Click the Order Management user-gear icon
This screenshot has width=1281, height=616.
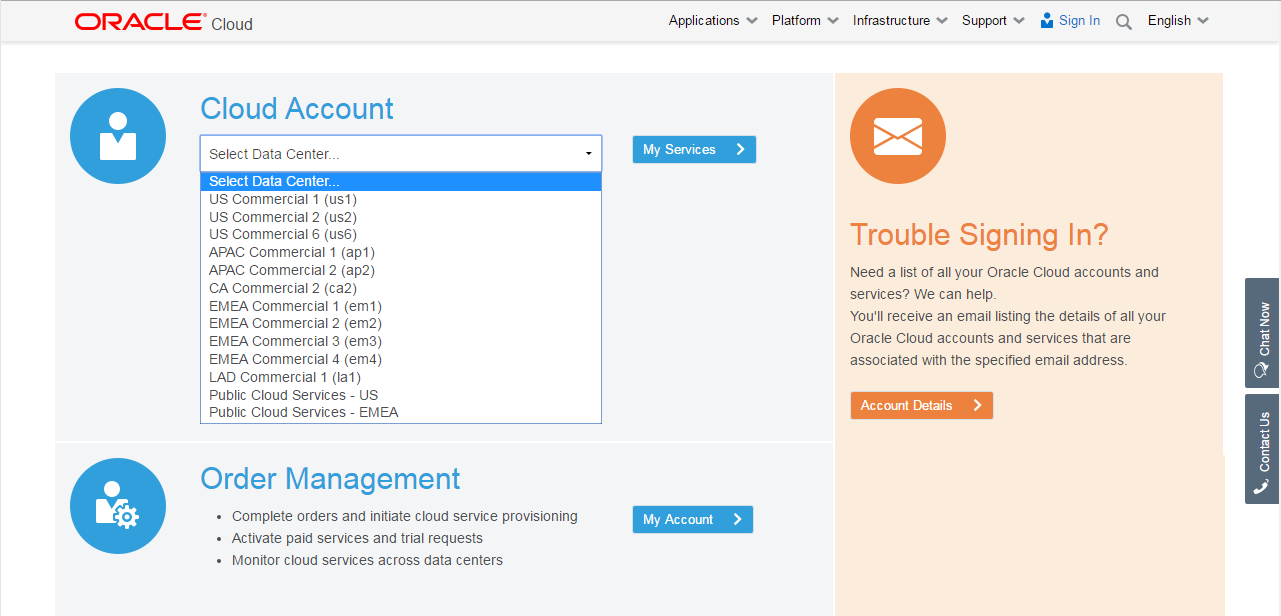click(118, 506)
